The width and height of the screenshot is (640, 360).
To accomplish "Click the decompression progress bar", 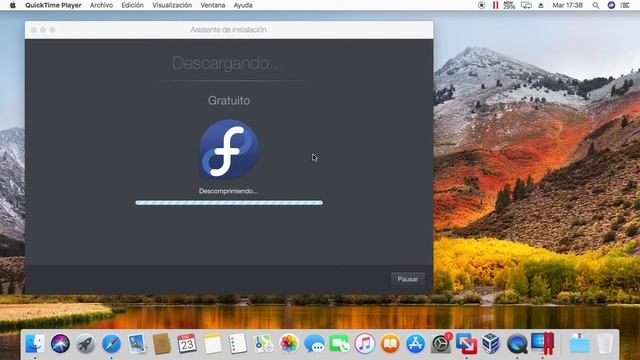I will tap(229, 202).
